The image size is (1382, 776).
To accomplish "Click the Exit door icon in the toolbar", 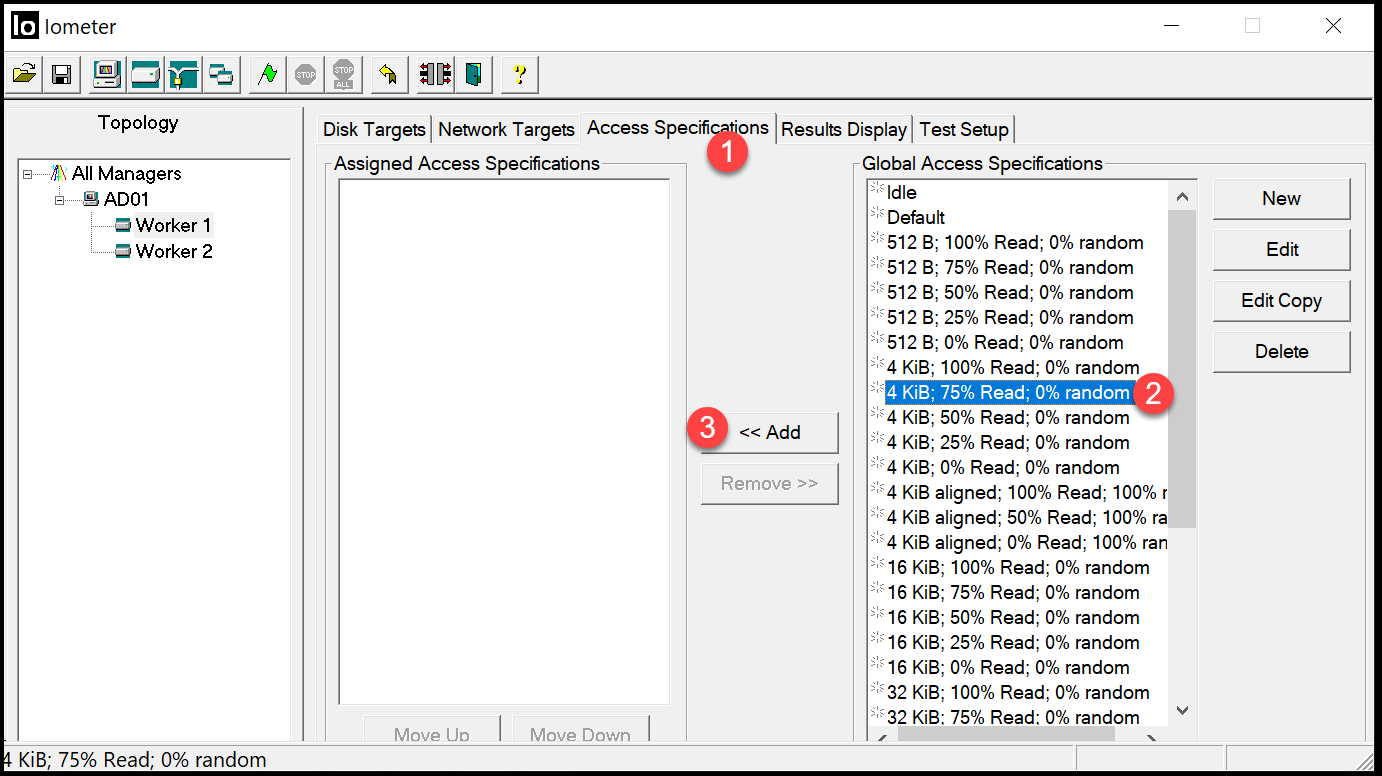I will (x=473, y=74).
